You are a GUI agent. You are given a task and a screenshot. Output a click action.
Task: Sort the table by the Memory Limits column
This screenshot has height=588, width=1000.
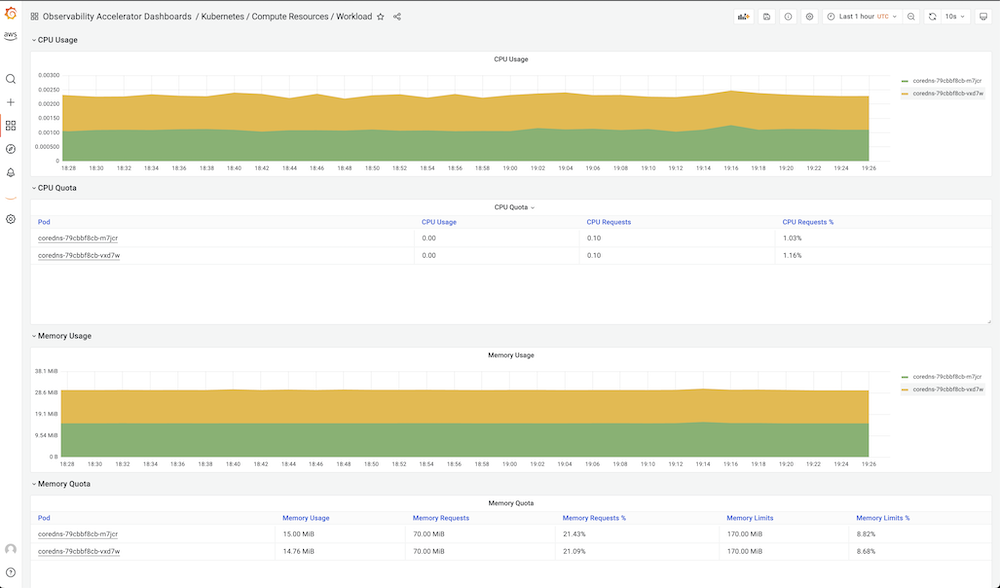pyautogui.click(x=750, y=518)
